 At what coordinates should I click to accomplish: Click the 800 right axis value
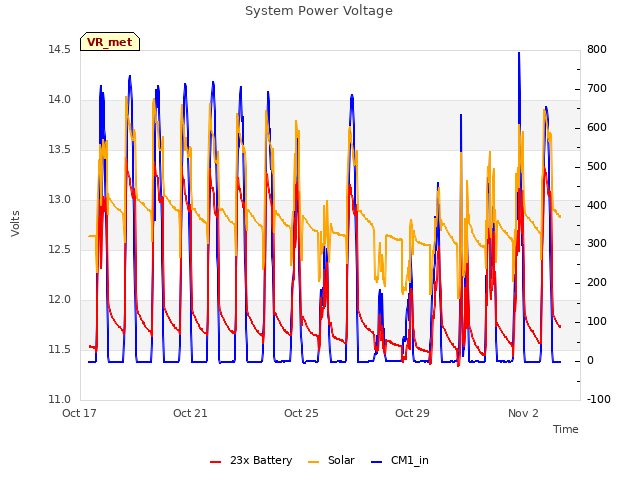(x=597, y=49)
